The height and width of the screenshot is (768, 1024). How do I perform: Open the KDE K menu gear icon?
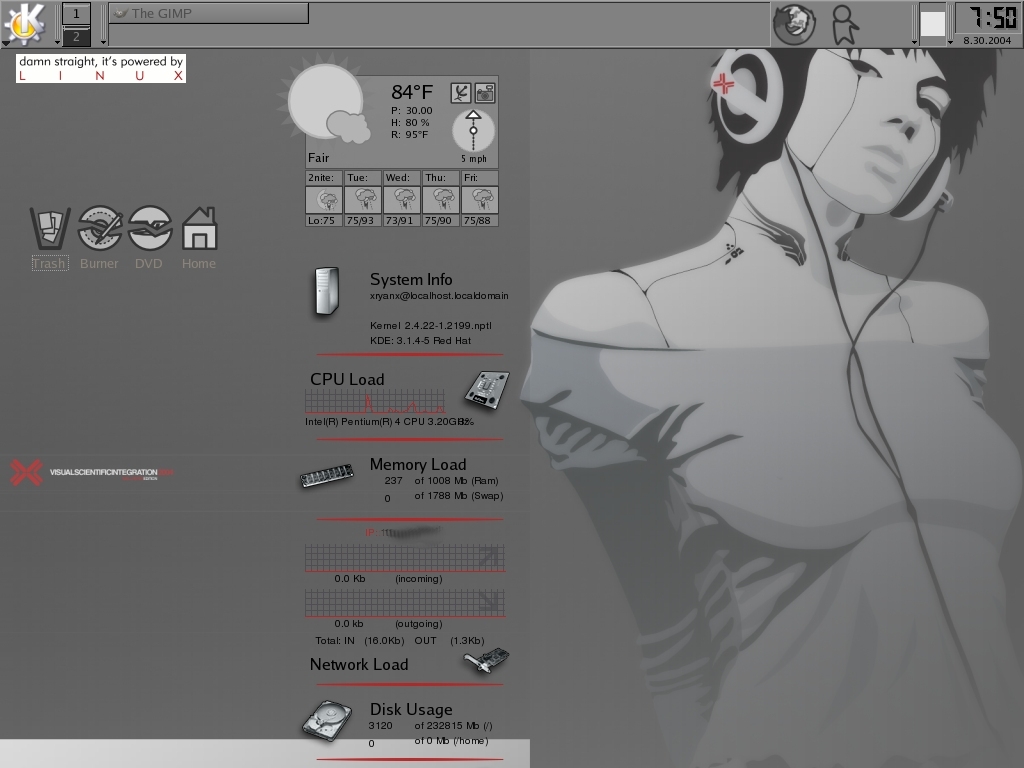point(24,24)
